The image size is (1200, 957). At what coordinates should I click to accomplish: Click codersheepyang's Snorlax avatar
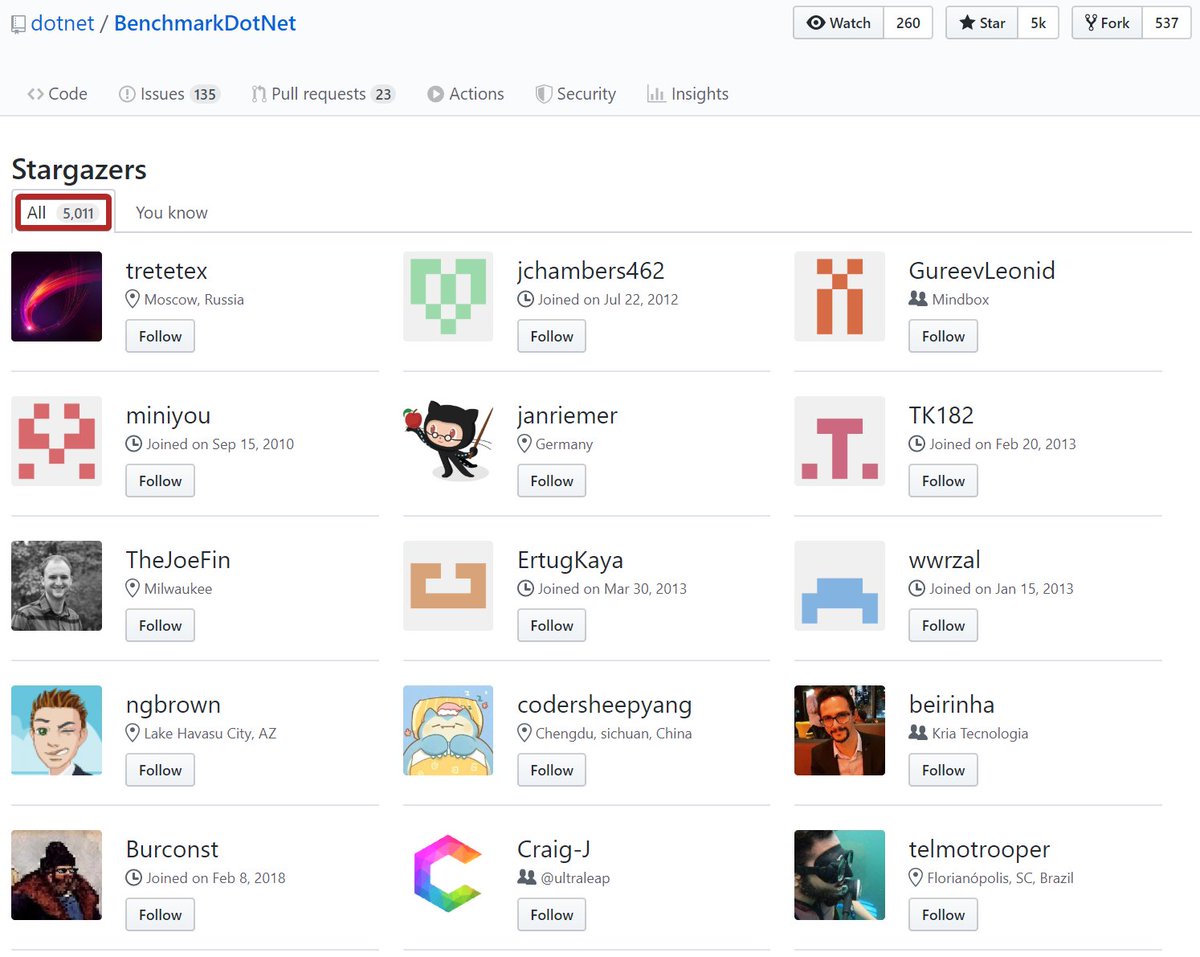(x=448, y=730)
